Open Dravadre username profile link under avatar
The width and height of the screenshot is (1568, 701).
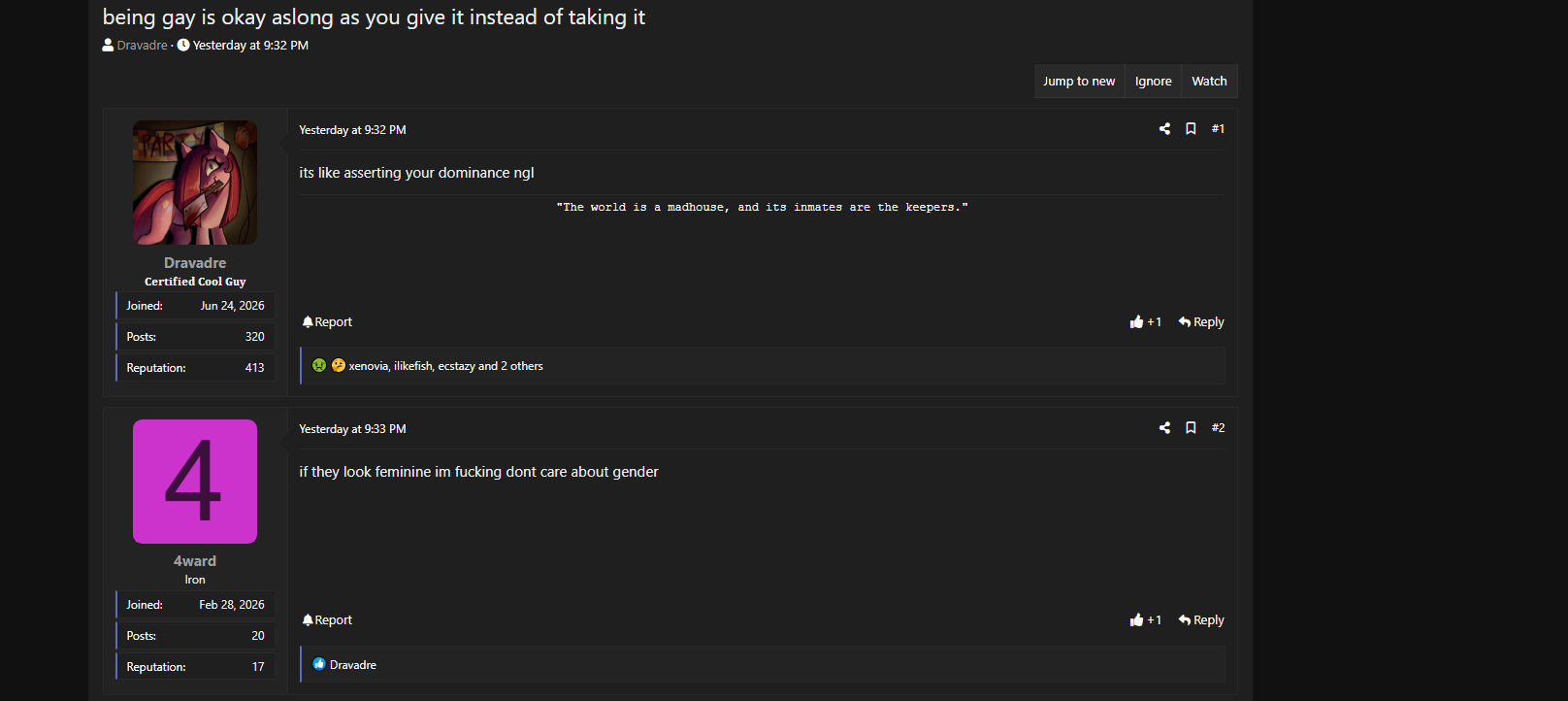(195, 263)
